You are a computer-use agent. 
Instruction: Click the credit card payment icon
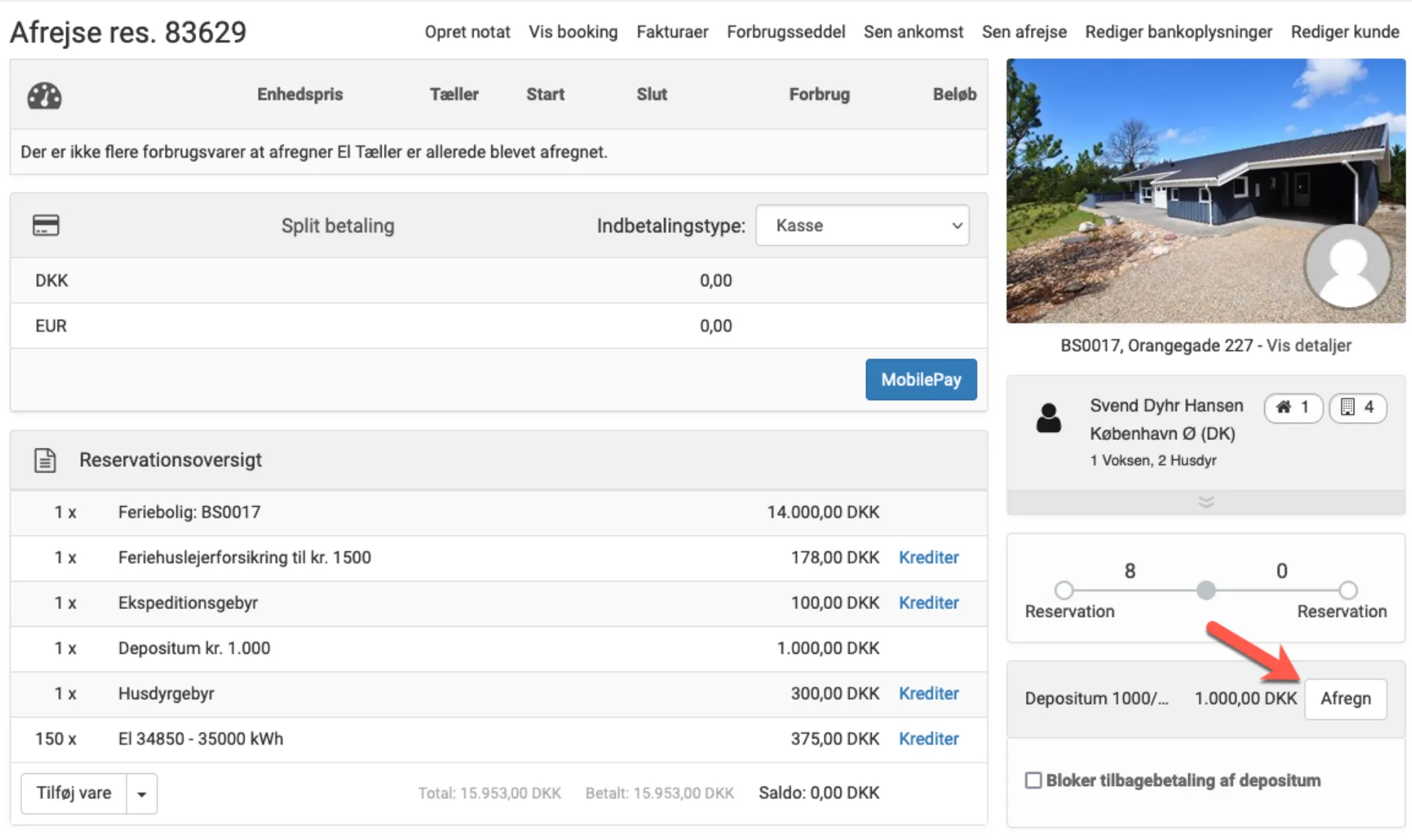pos(46,225)
